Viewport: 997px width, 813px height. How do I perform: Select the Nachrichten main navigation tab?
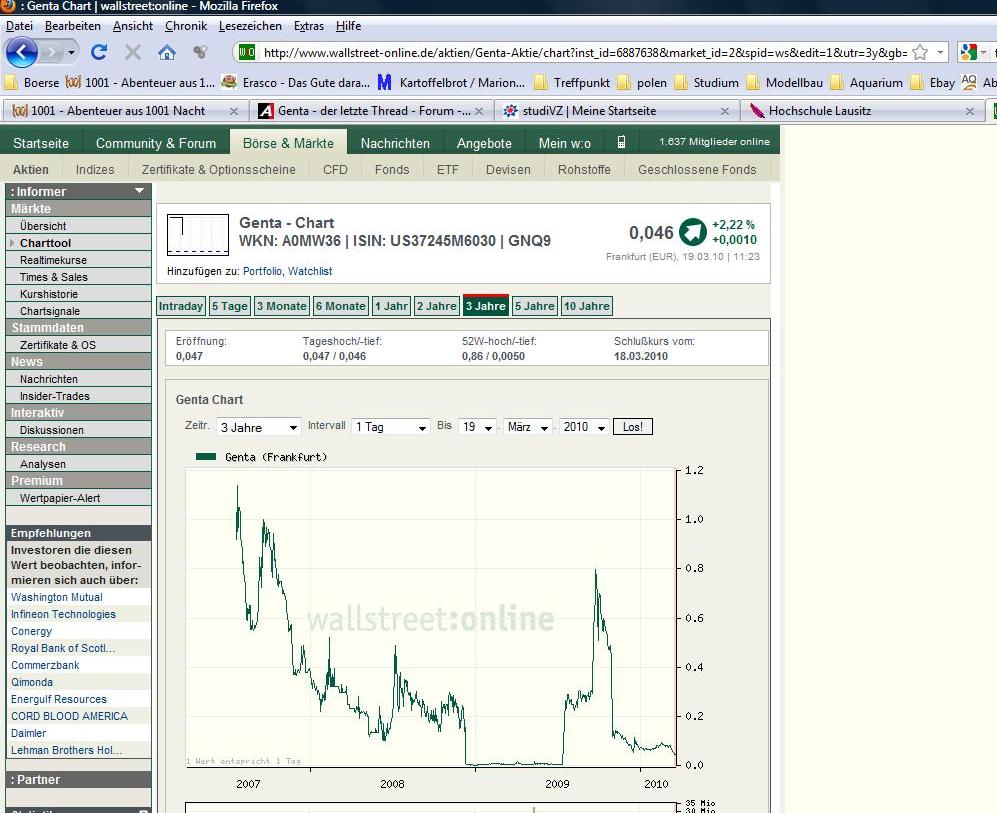(x=395, y=143)
